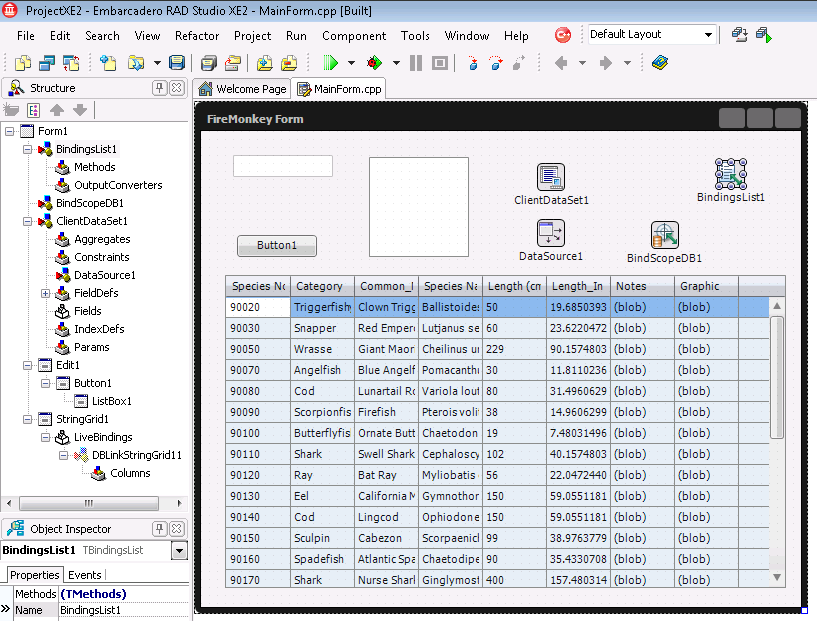
Task: Click the Step Over icon
Action: [x=496, y=63]
